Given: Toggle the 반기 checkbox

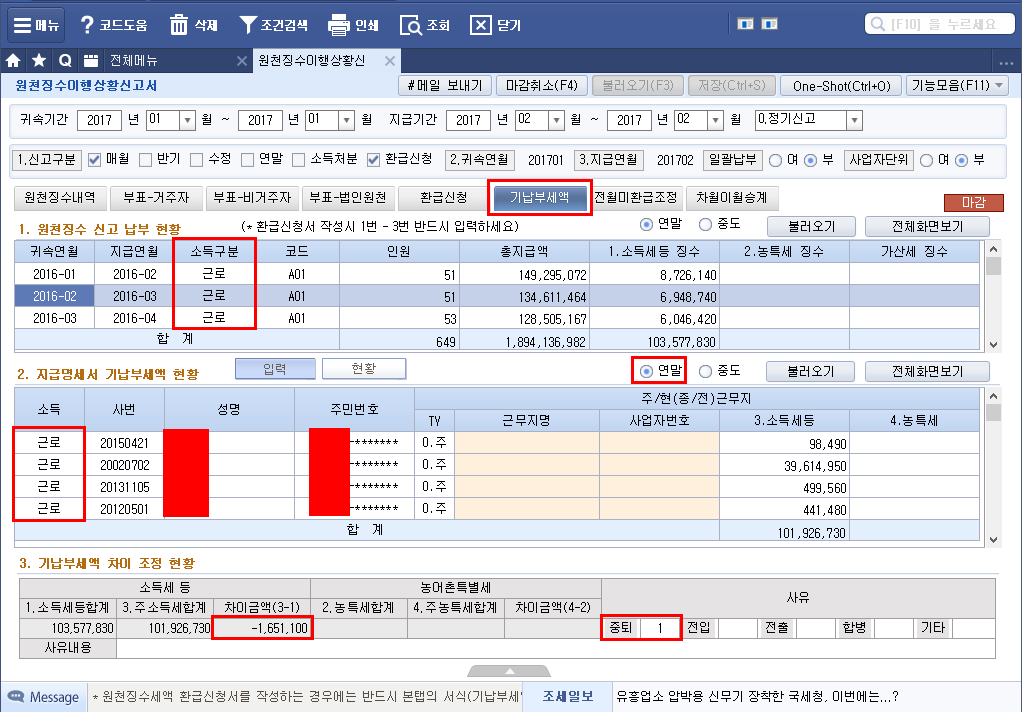Looking at the screenshot, I should coord(145,160).
